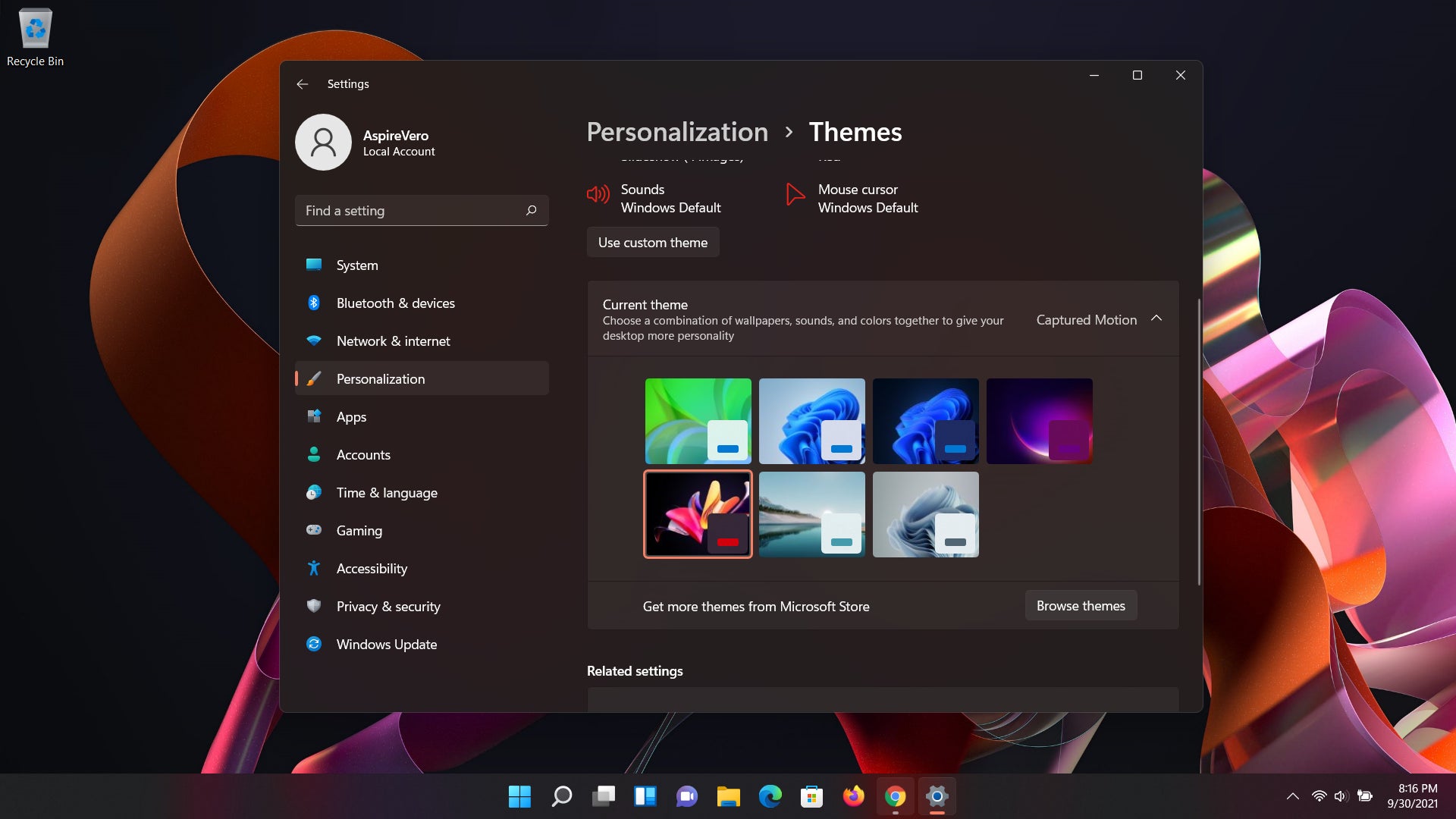This screenshot has height=819, width=1456.
Task: Open Widgets from the taskbar
Action: 645,796
